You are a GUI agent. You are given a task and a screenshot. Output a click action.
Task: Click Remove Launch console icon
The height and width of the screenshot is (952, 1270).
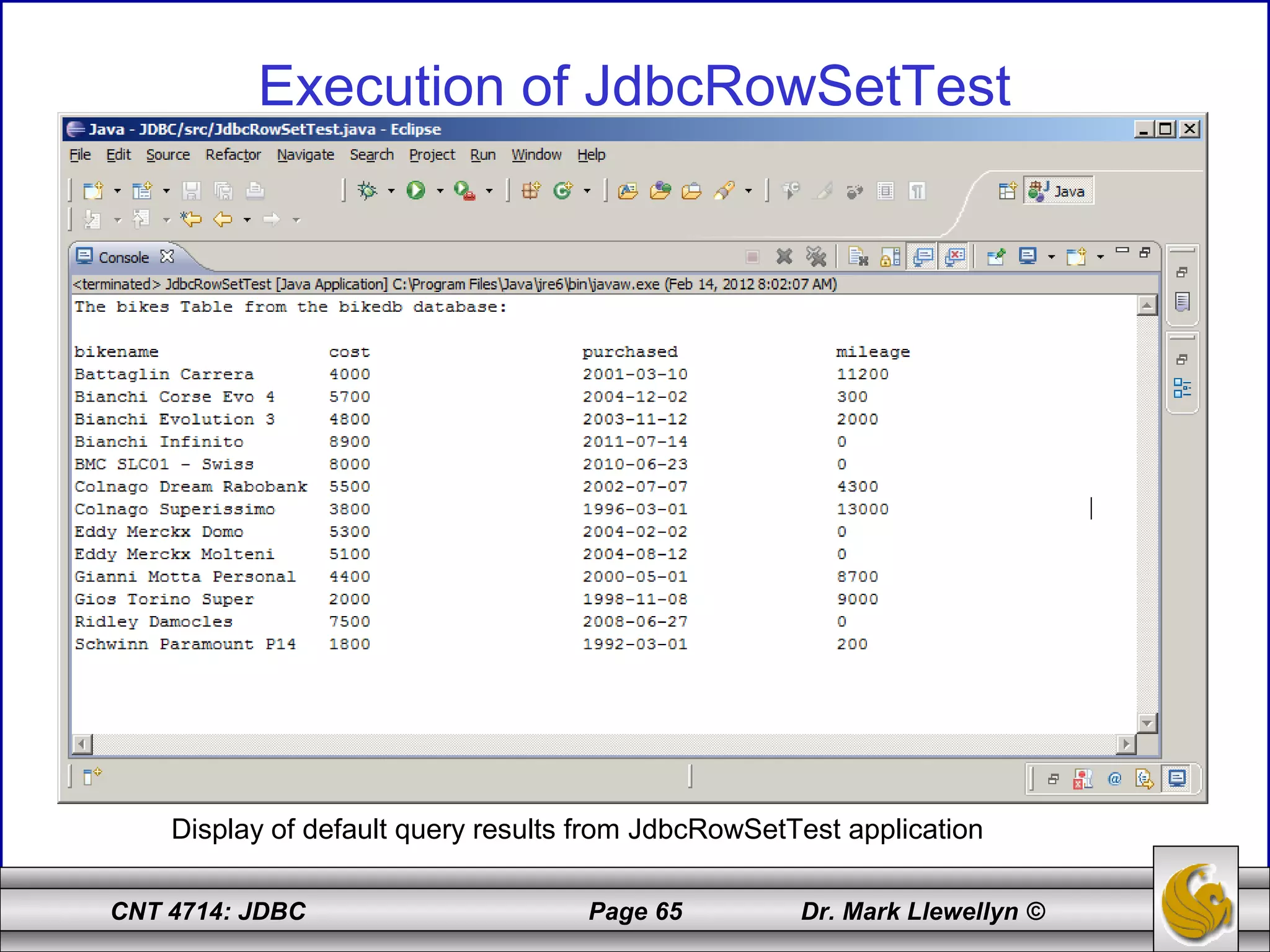pos(784,256)
